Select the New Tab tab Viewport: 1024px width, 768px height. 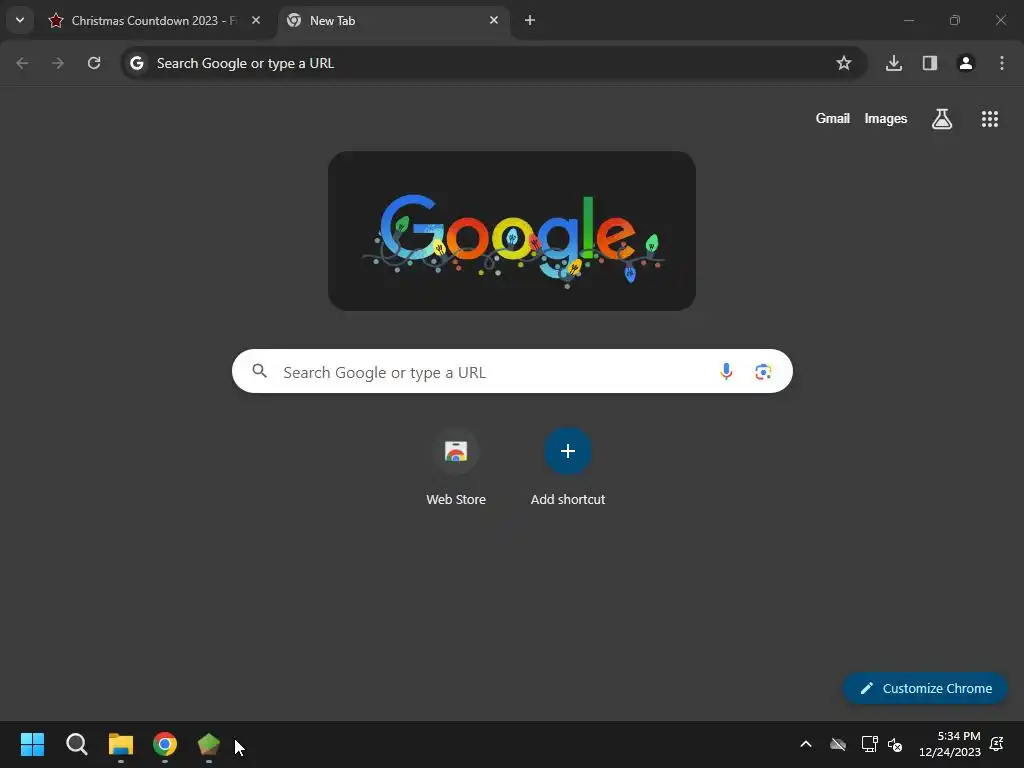pos(393,21)
